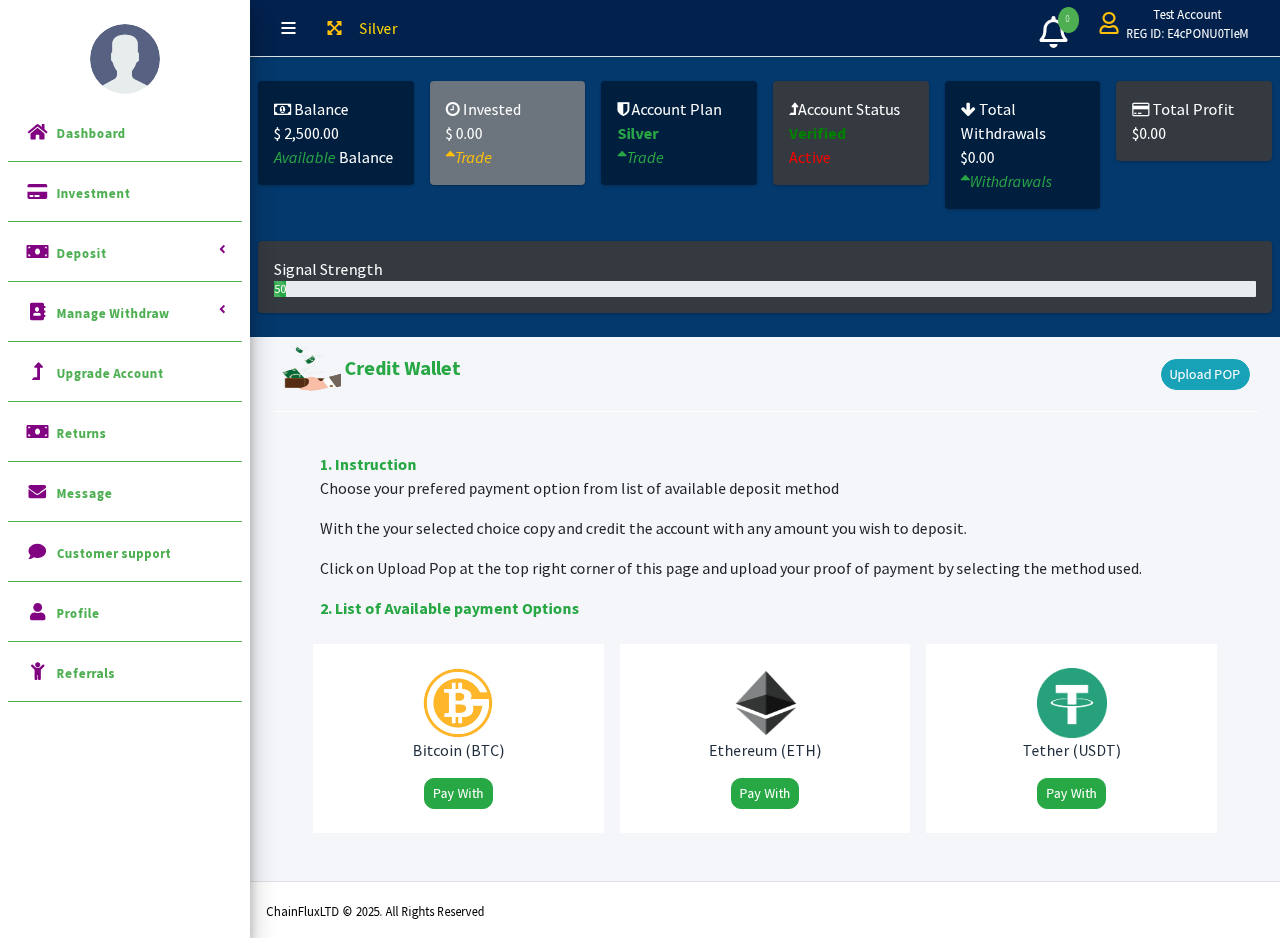Viewport: 1280px width, 938px height.
Task: Click the REG ID text in header
Action: 1187,33
